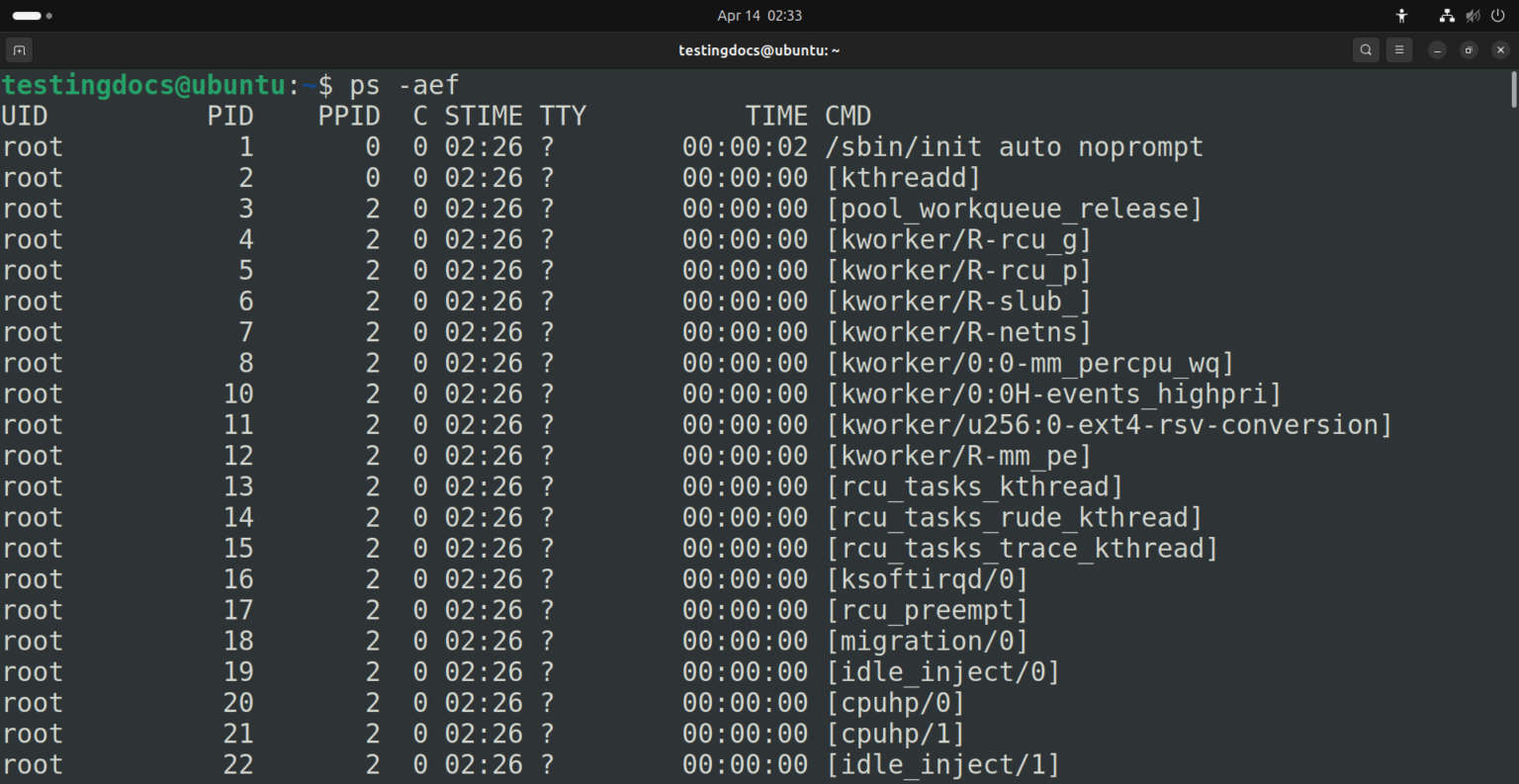Click the testingdocs@ubuntu window title
The image size is (1519, 784).
(759, 49)
